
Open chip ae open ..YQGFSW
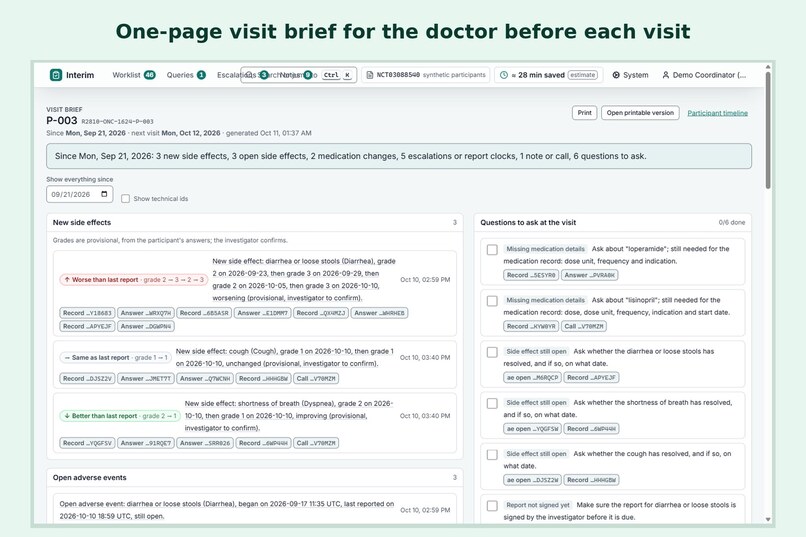(532, 429)
